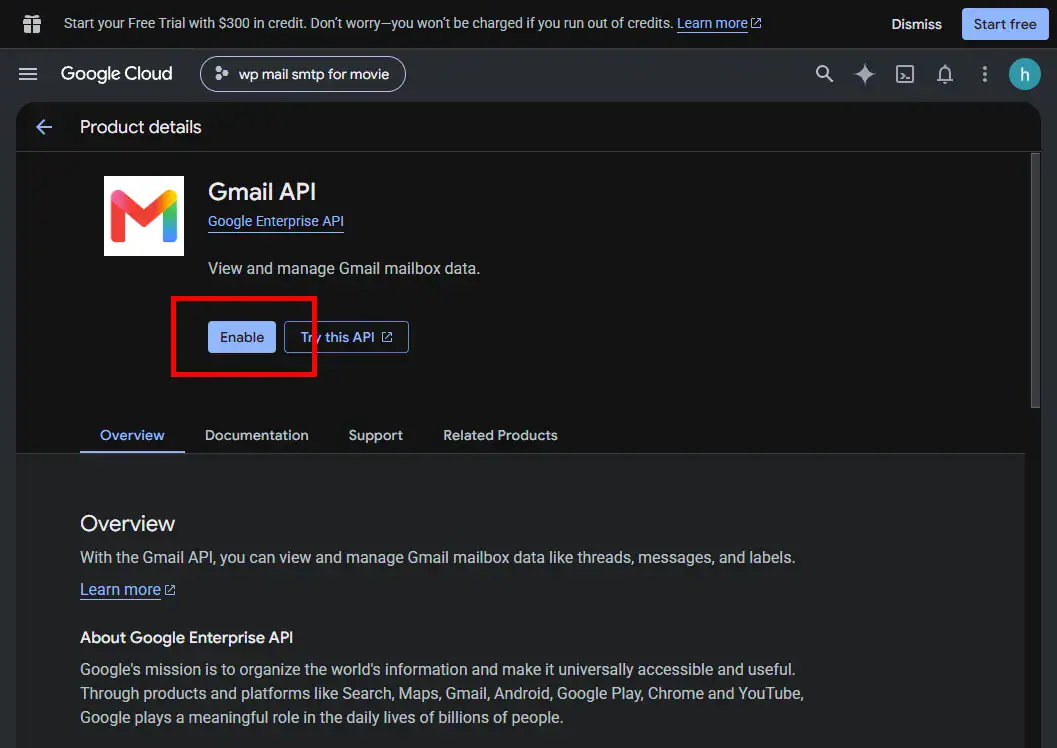Open the three-dot more options menu

click(984, 74)
